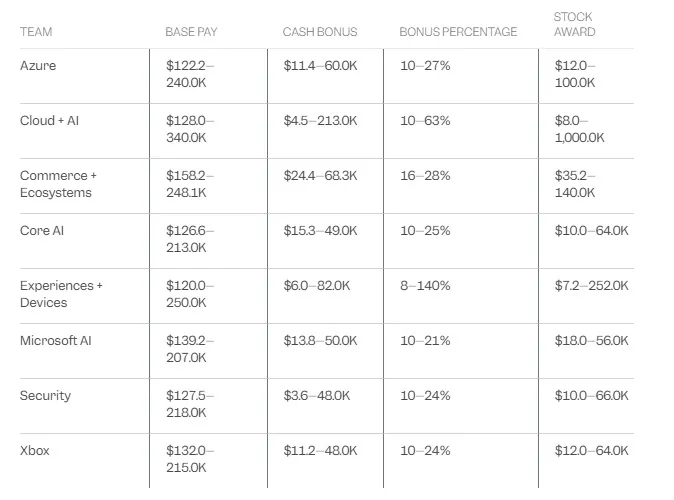The image size is (674, 500).
Task: Select the Security team row label
Action: pos(45,396)
